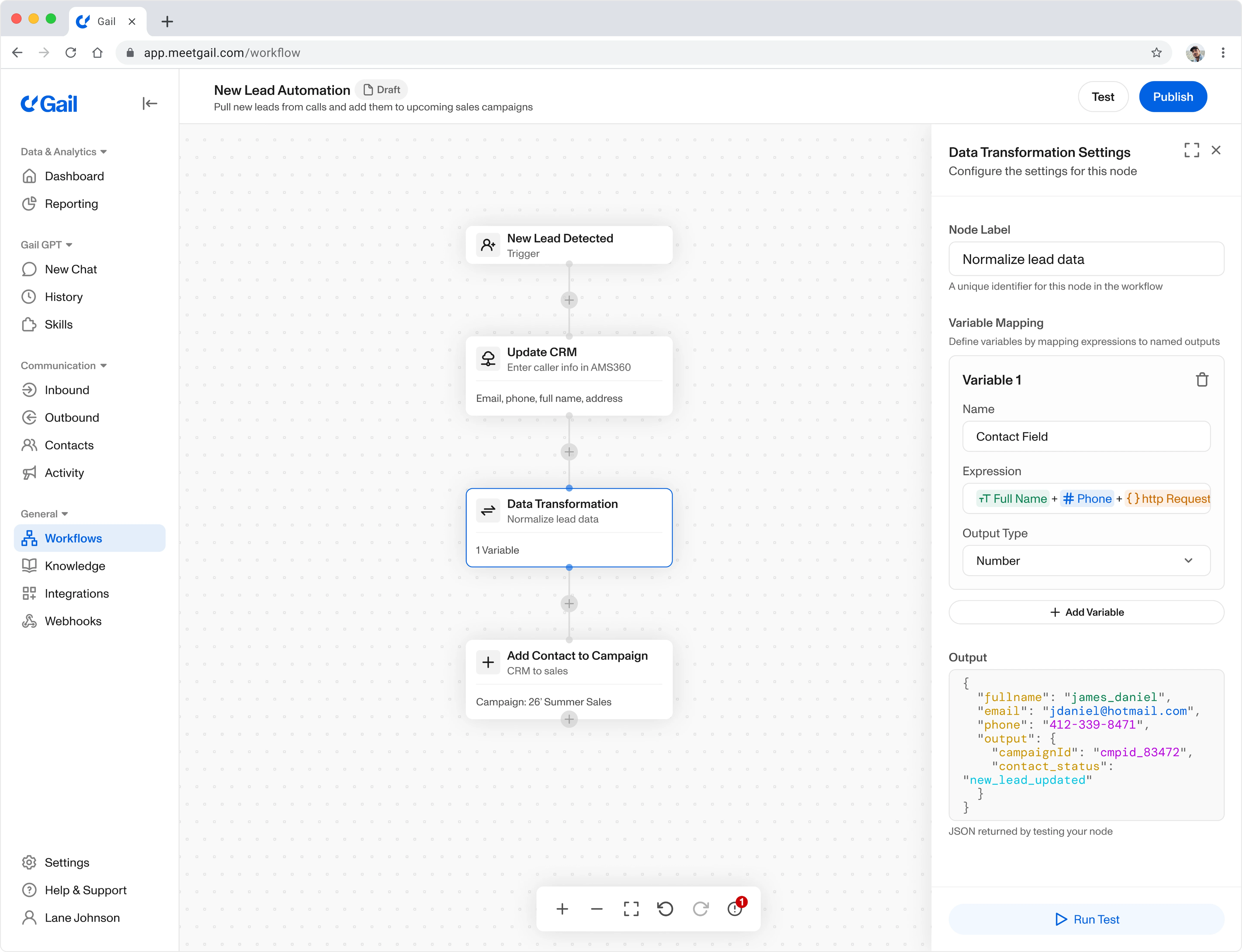Click the Phone expression token
1242x952 pixels.
pyautogui.click(x=1087, y=499)
